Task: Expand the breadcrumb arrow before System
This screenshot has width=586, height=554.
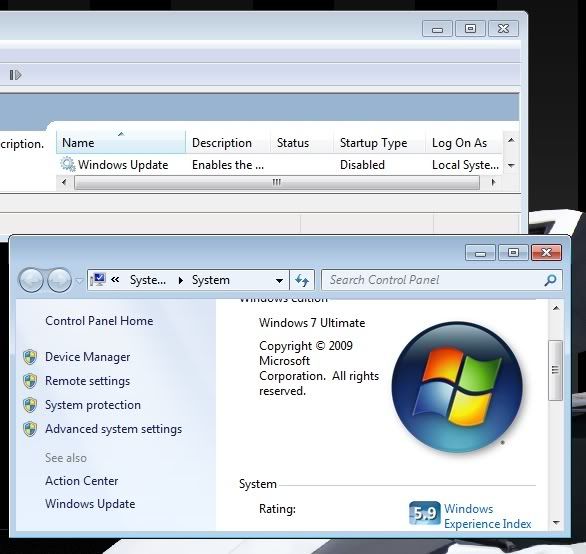Action: tap(181, 280)
